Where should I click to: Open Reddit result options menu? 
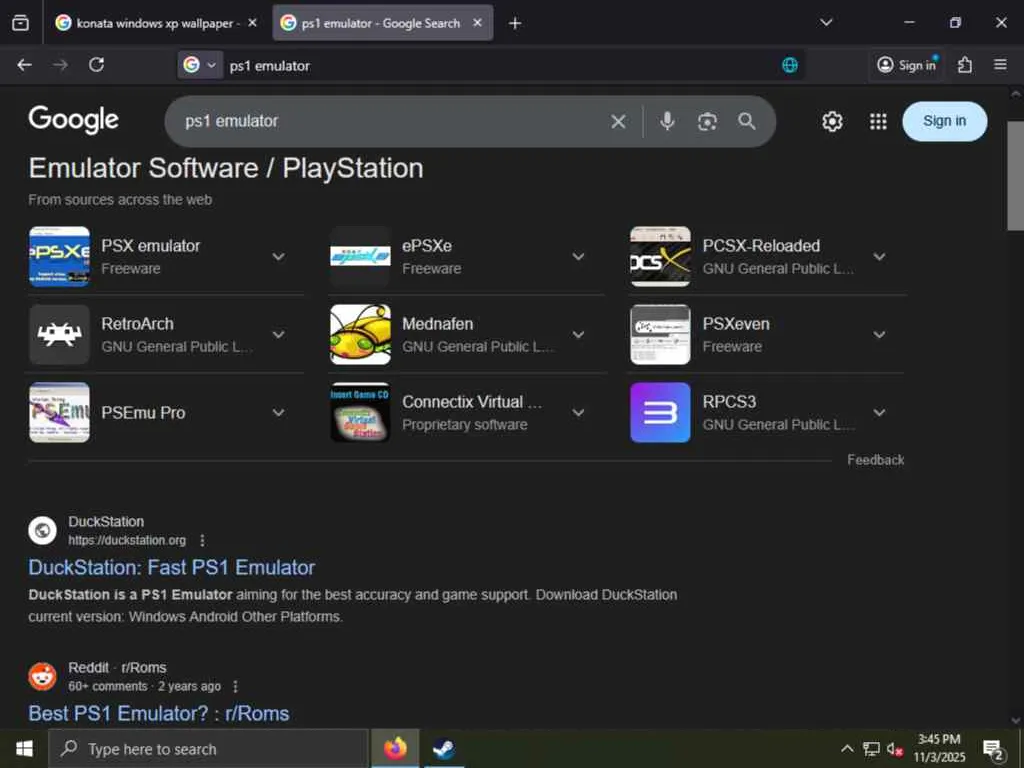[235, 686]
